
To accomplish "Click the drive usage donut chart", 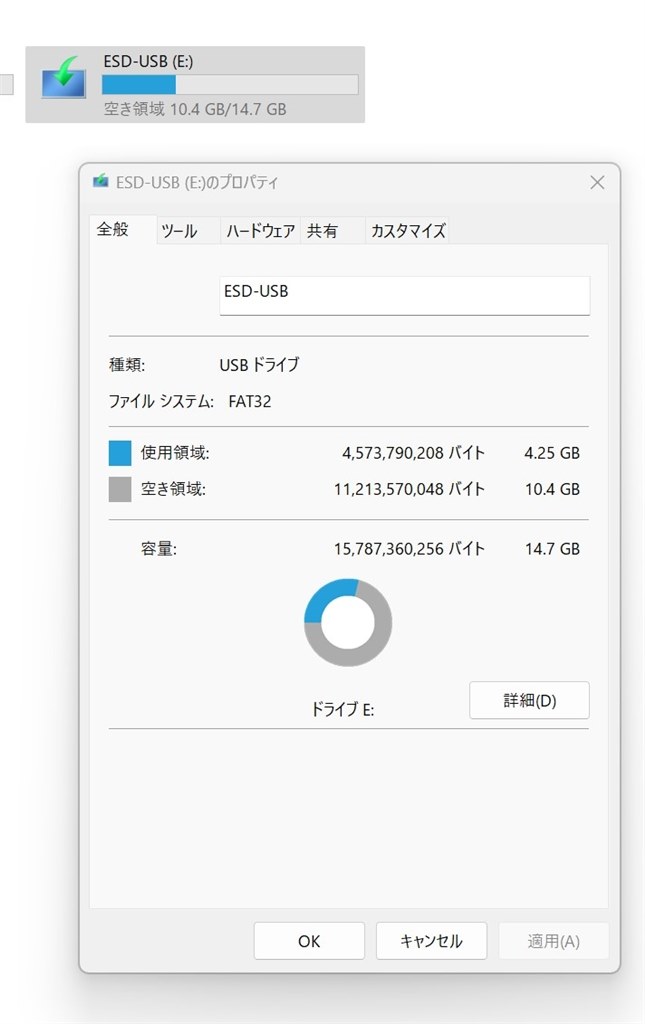I will (x=348, y=622).
